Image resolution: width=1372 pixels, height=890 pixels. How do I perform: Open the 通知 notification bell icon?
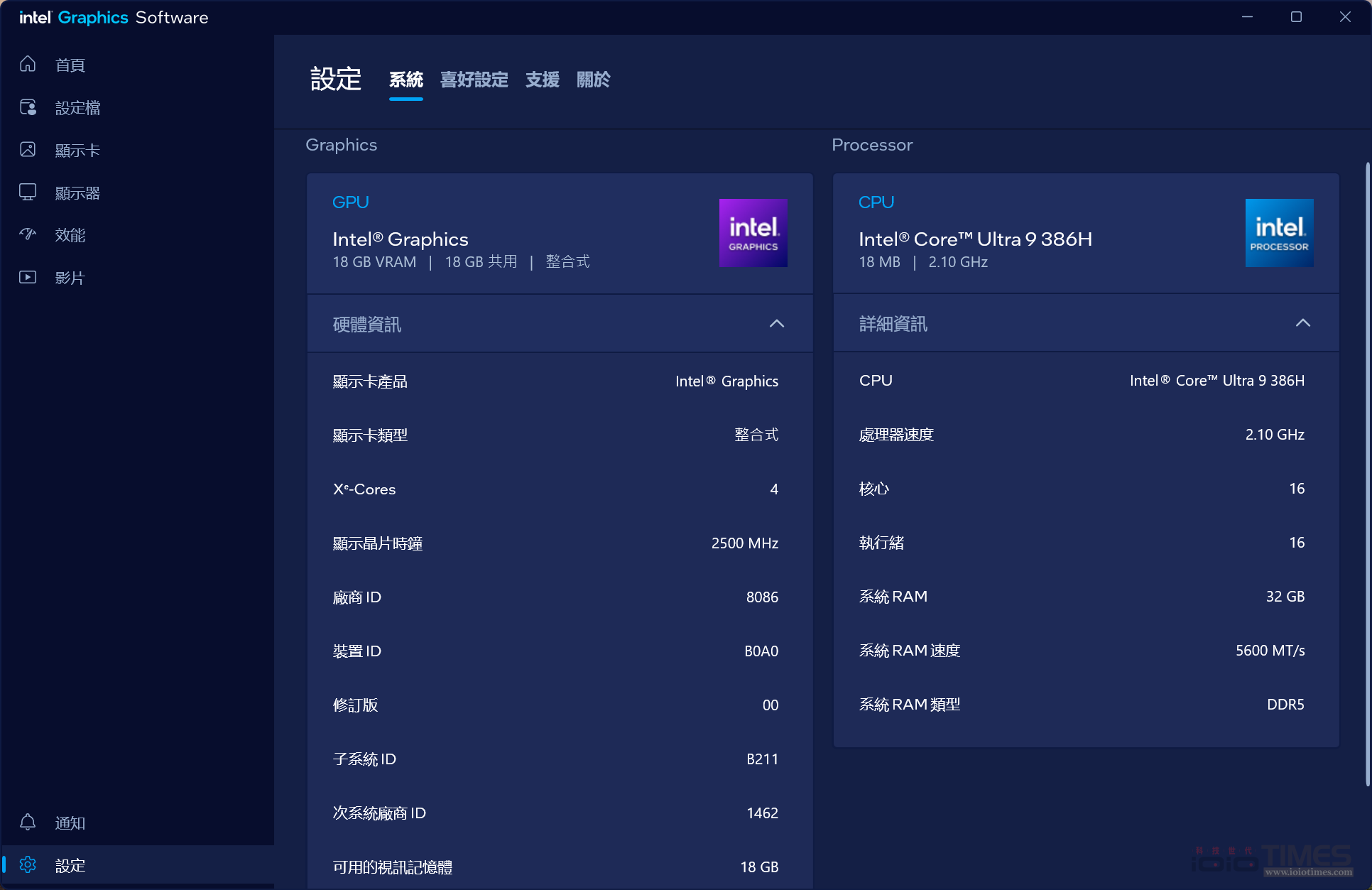click(28, 823)
